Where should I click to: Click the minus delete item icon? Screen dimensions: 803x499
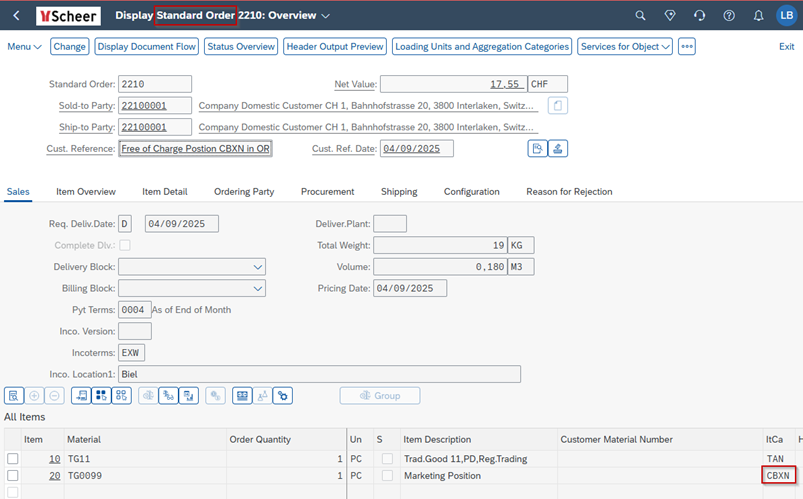(54, 396)
